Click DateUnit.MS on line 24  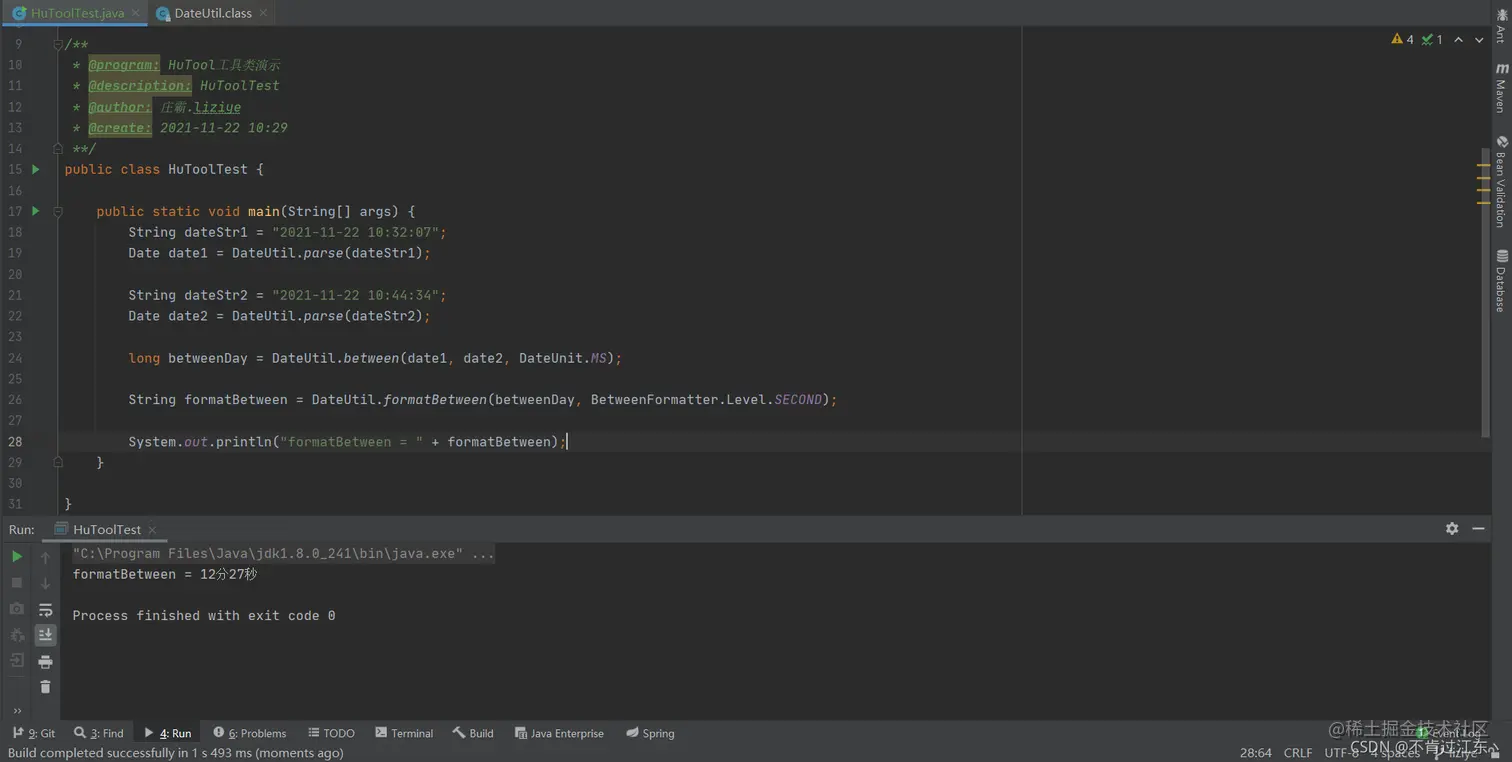click(563, 358)
